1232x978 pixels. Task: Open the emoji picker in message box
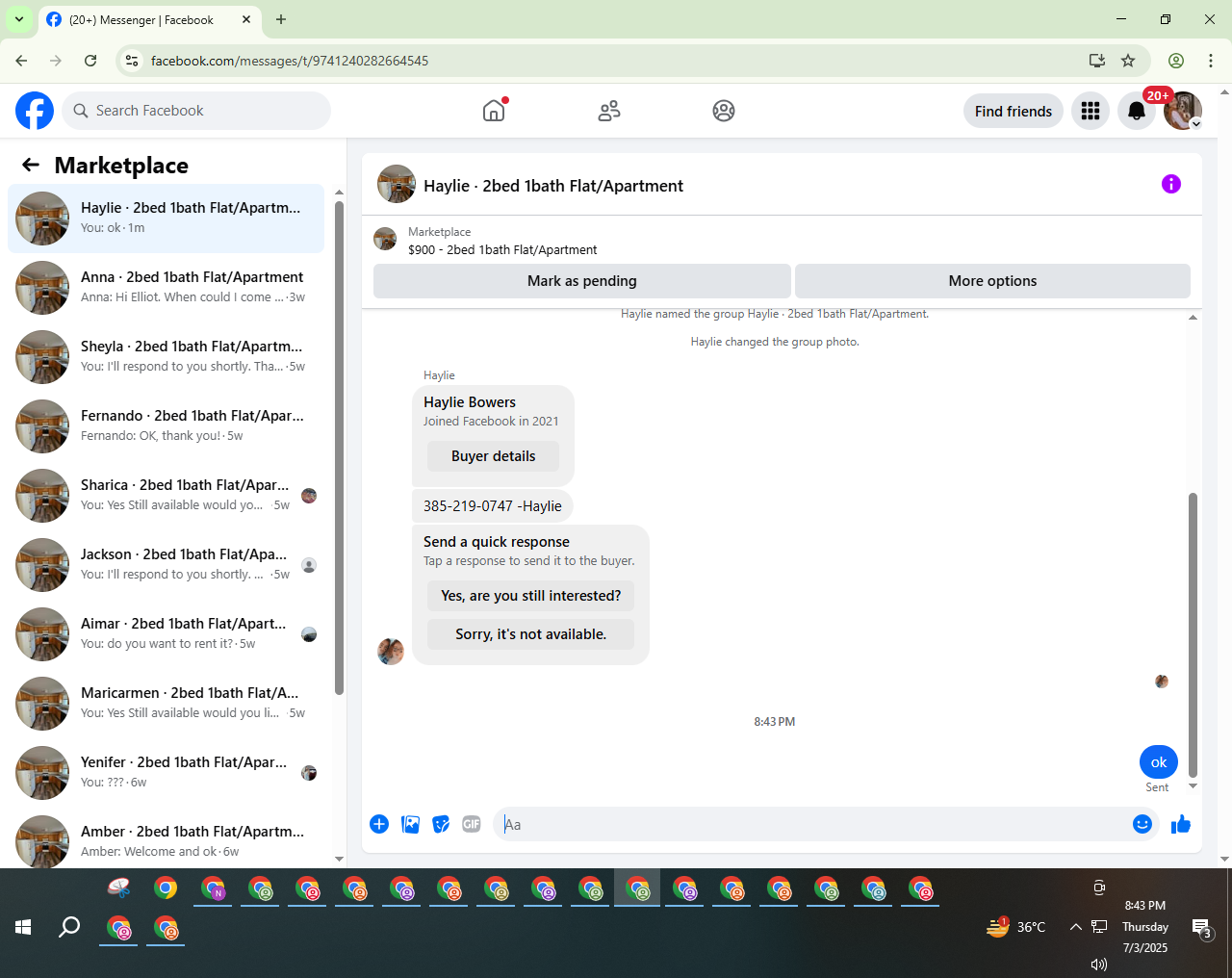[1142, 824]
